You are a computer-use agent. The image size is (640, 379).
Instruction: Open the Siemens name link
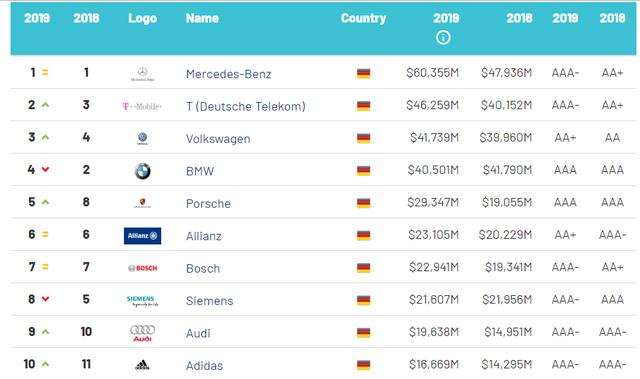209,301
